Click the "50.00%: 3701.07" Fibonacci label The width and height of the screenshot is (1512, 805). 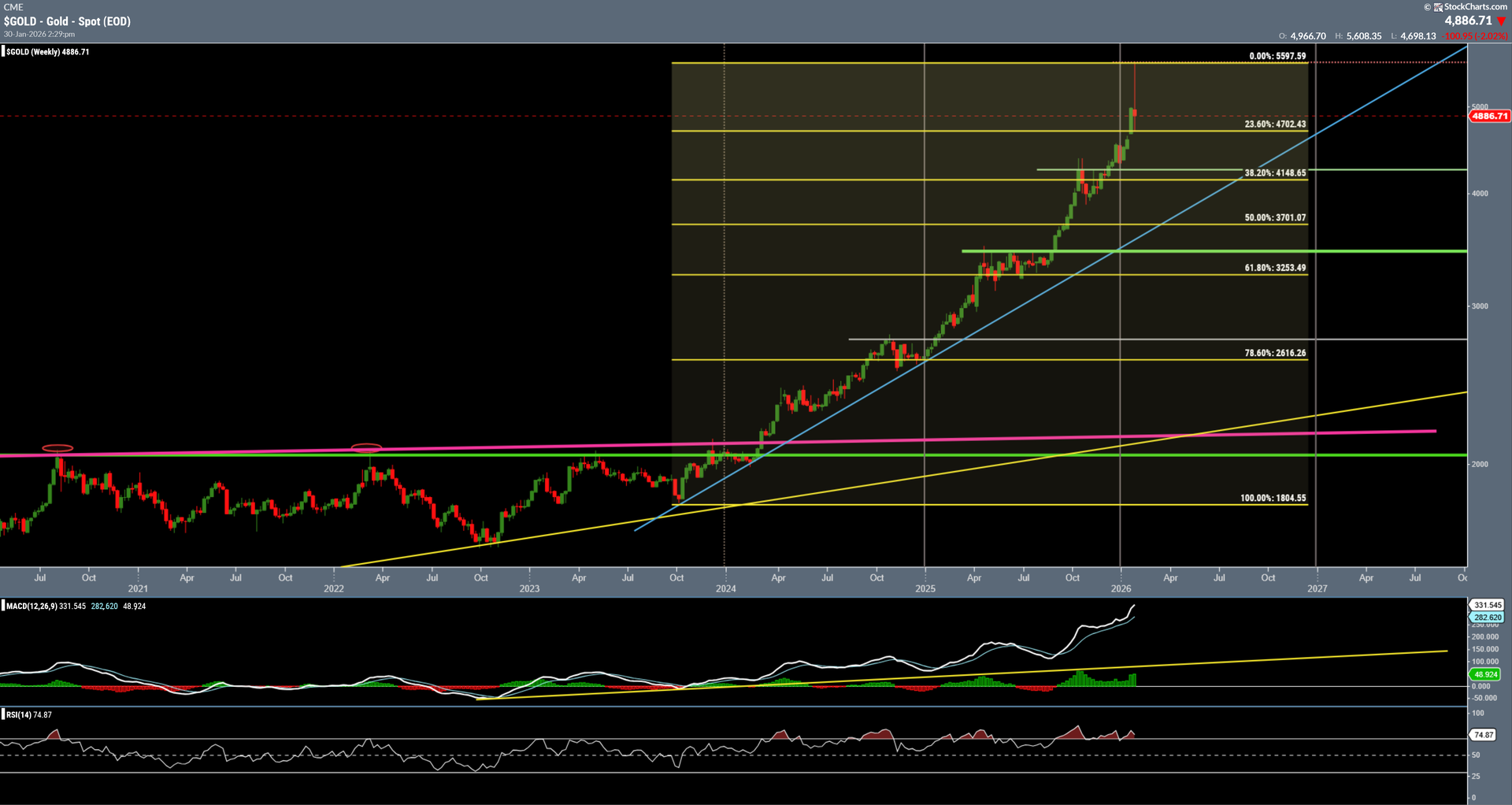coord(1275,217)
